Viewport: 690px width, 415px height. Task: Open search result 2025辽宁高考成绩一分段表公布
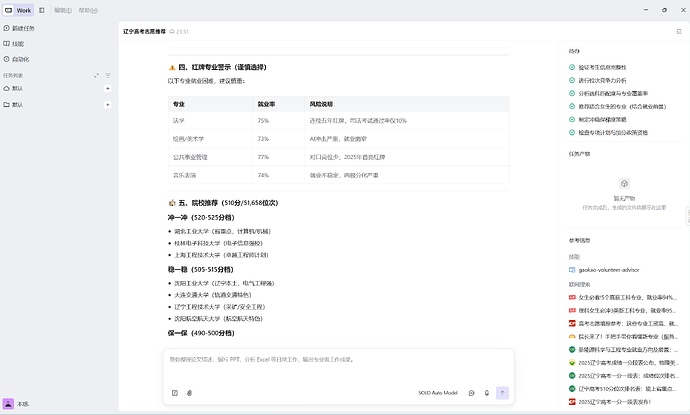click(623, 363)
